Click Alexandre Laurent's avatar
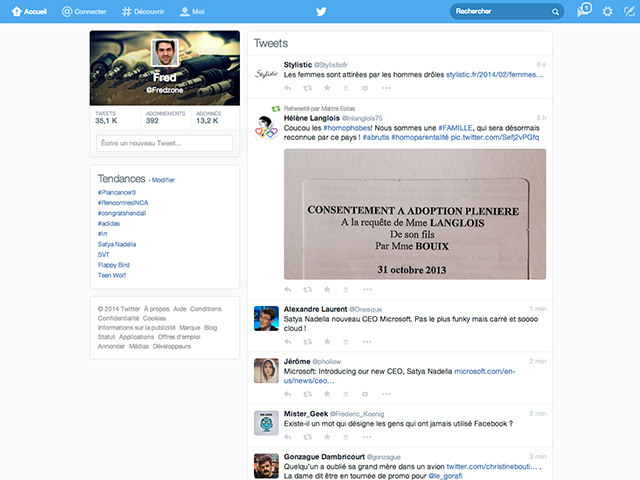Image resolution: width=640 pixels, height=480 pixels. click(266, 318)
